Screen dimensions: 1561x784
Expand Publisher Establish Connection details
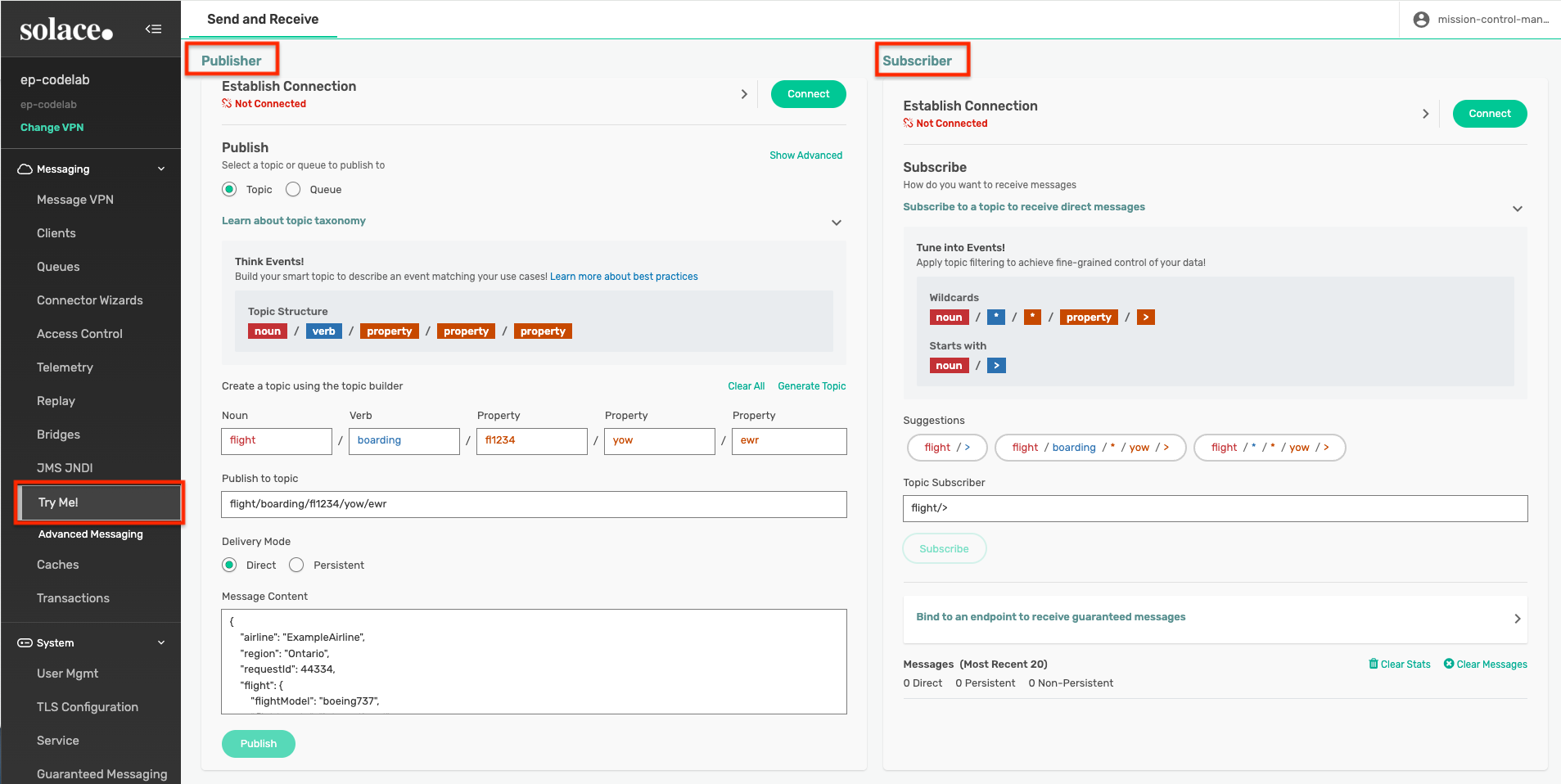(x=743, y=94)
